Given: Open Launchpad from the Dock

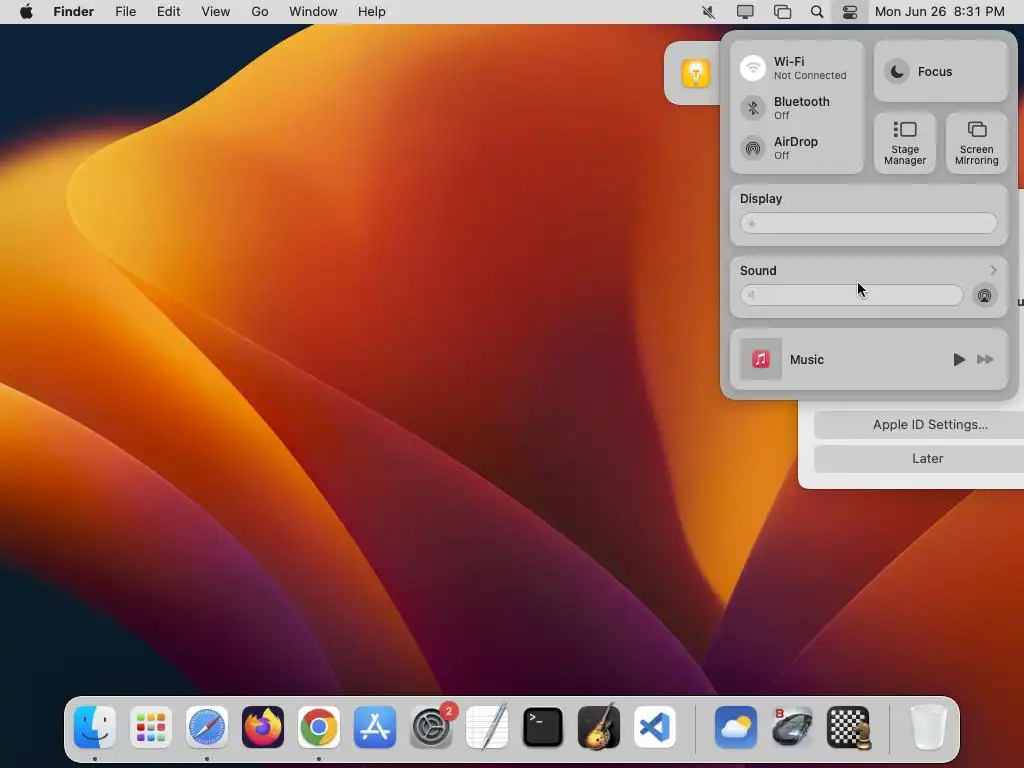Looking at the screenshot, I should click(151, 727).
